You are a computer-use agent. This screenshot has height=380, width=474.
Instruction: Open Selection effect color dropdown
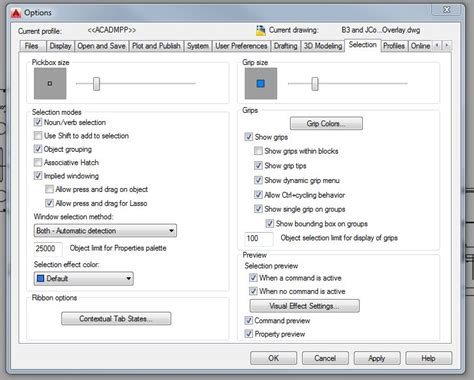click(x=84, y=278)
